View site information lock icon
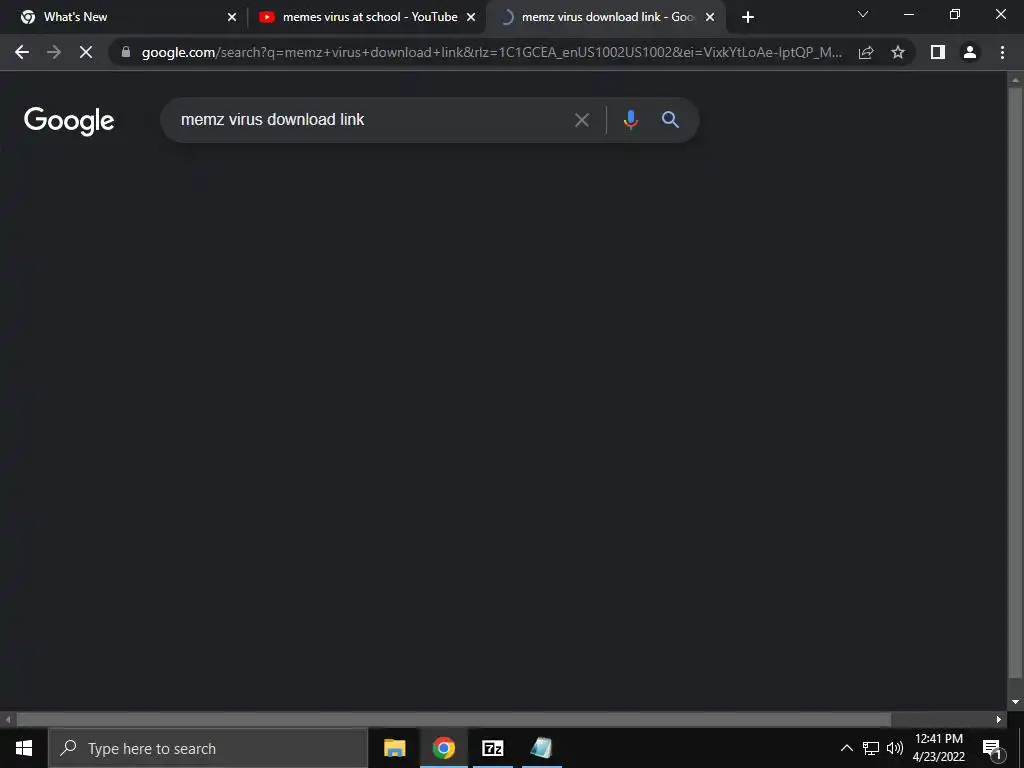The image size is (1024, 768). coord(126,52)
